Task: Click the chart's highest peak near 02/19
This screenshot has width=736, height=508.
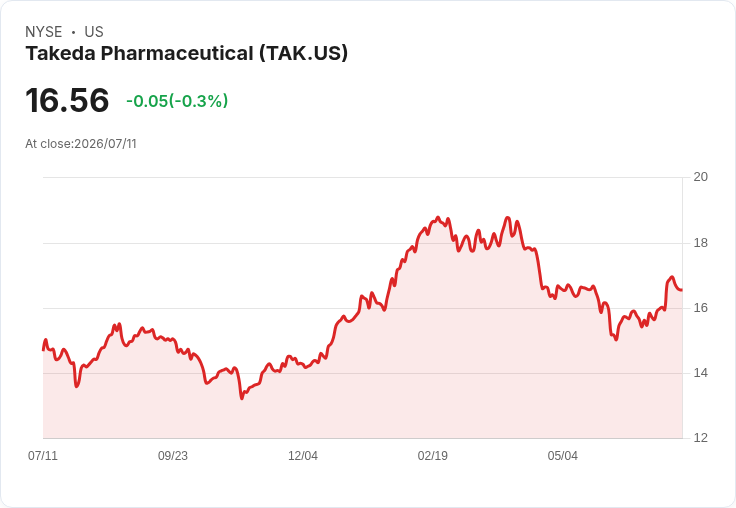Action: 438,217
